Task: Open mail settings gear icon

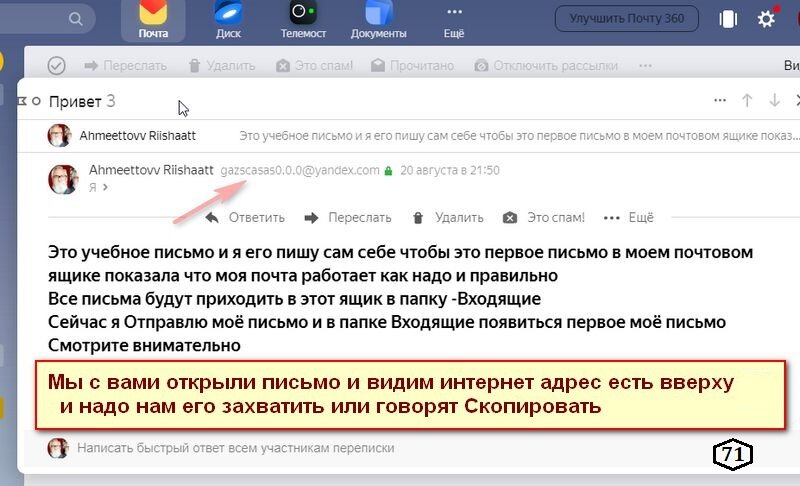Action: click(766, 19)
